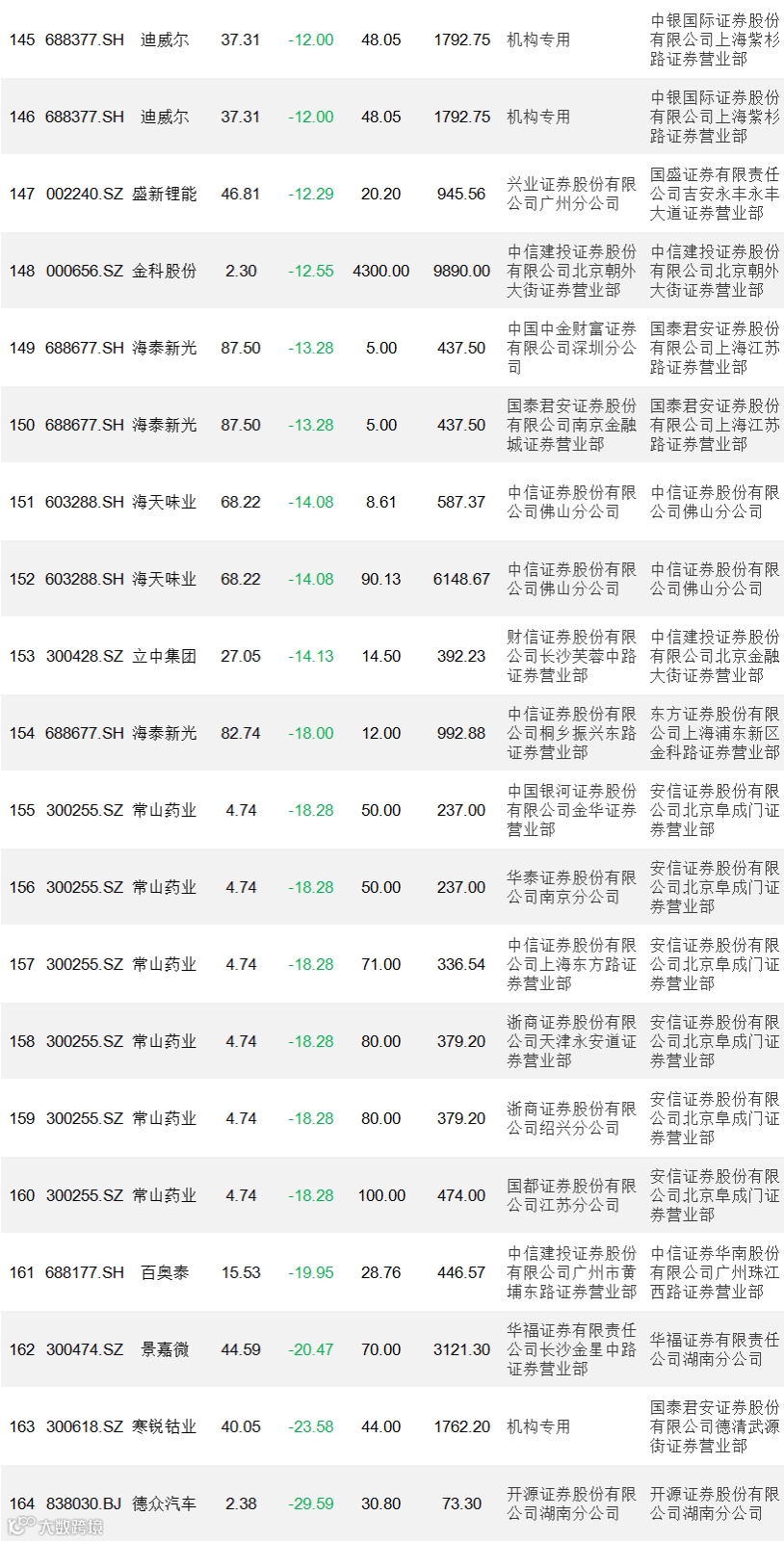This screenshot has height=1542, width=784.
Task: Select amount 992.88
Action: pyautogui.click(x=461, y=733)
